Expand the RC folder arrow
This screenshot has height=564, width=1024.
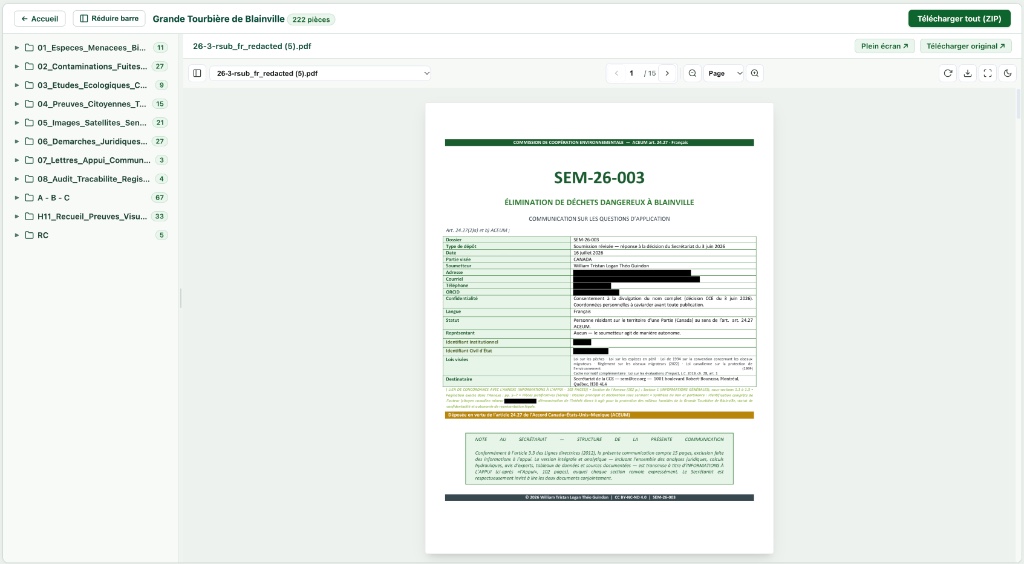(x=17, y=235)
